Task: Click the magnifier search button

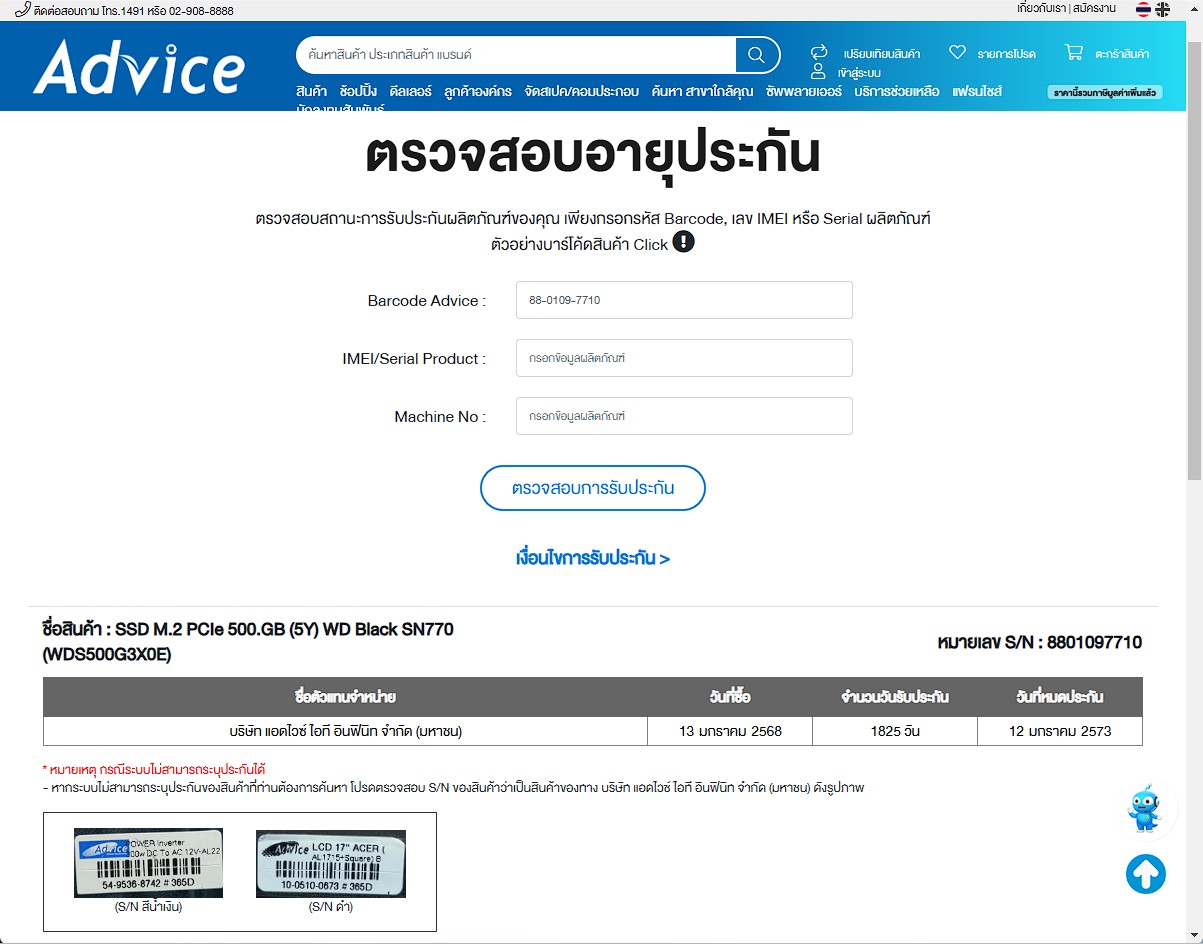Action: (x=757, y=55)
